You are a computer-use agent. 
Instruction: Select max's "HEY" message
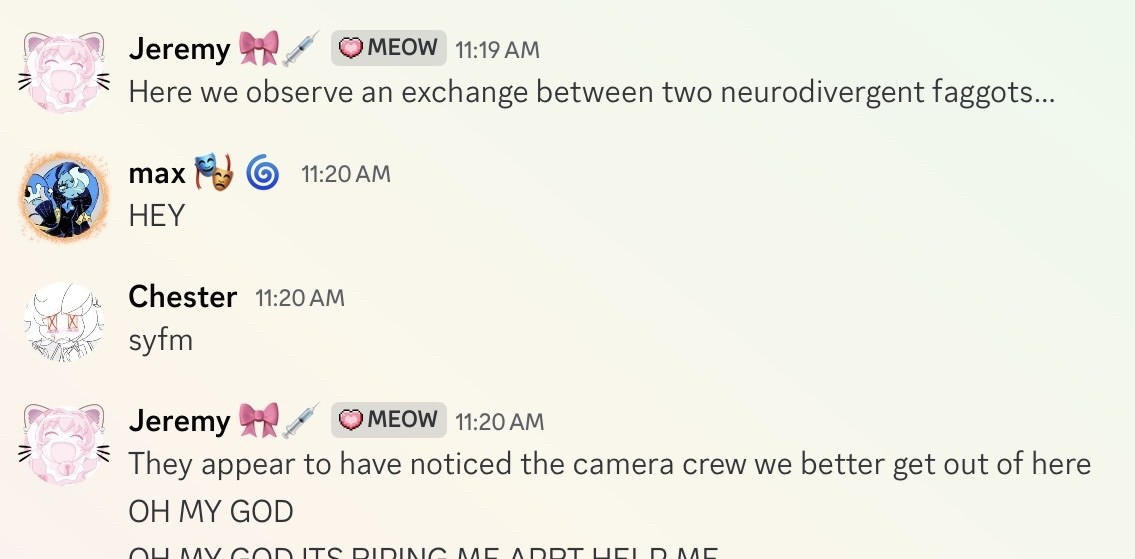point(157,216)
